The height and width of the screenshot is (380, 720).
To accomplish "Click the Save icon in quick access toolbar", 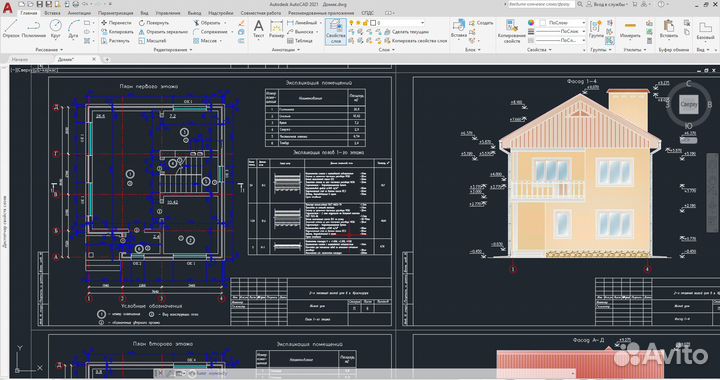I will coord(39,4).
